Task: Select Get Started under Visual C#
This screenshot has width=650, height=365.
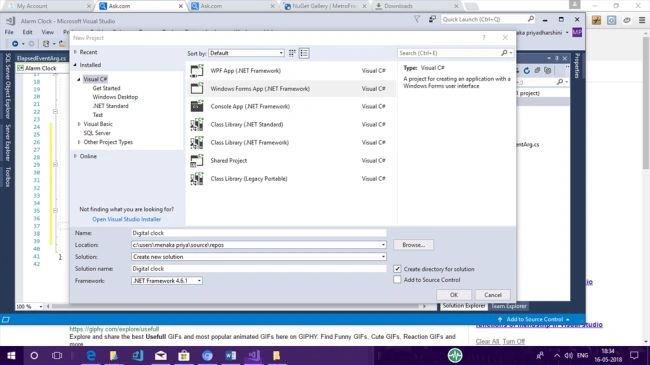Action: [x=107, y=88]
